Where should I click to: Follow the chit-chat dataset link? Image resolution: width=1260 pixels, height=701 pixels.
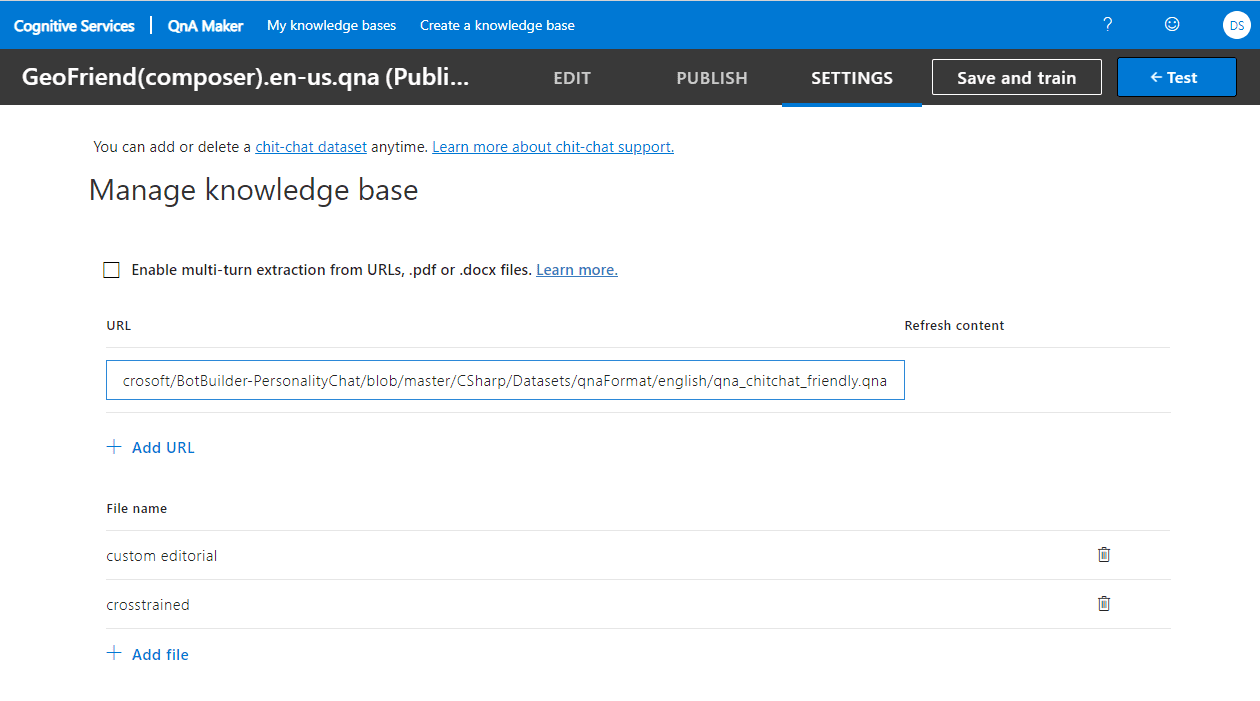point(311,147)
